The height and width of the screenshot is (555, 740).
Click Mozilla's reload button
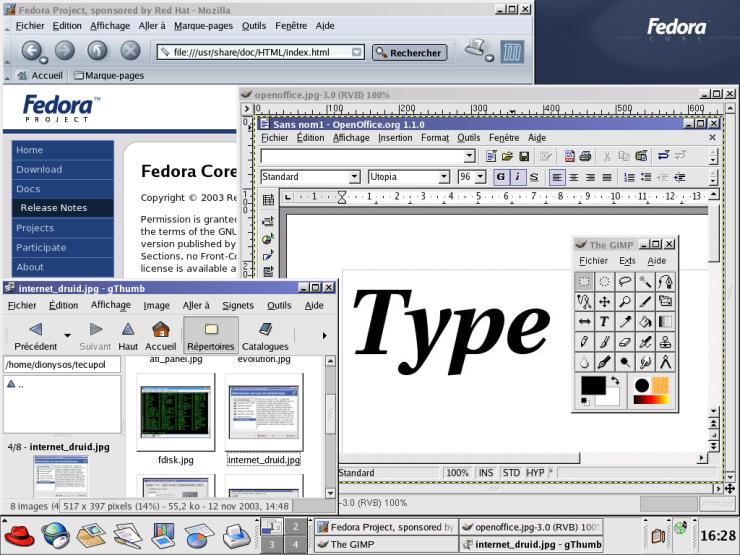tap(97, 50)
